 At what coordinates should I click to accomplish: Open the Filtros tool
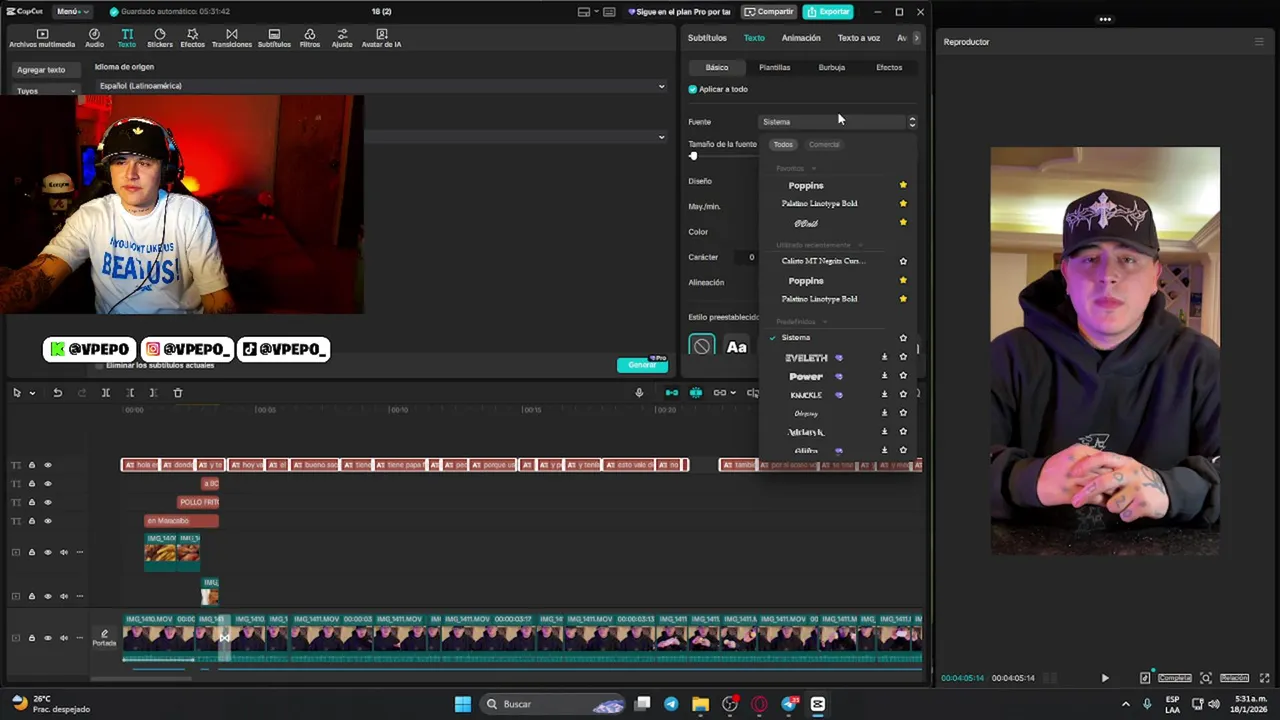click(310, 38)
